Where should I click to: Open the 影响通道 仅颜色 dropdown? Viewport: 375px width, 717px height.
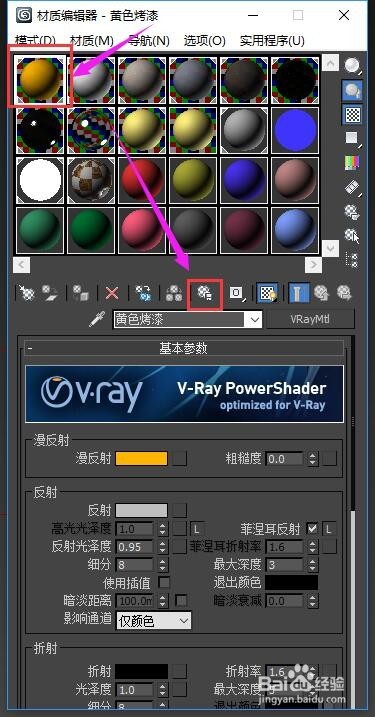click(x=154, y=621)
